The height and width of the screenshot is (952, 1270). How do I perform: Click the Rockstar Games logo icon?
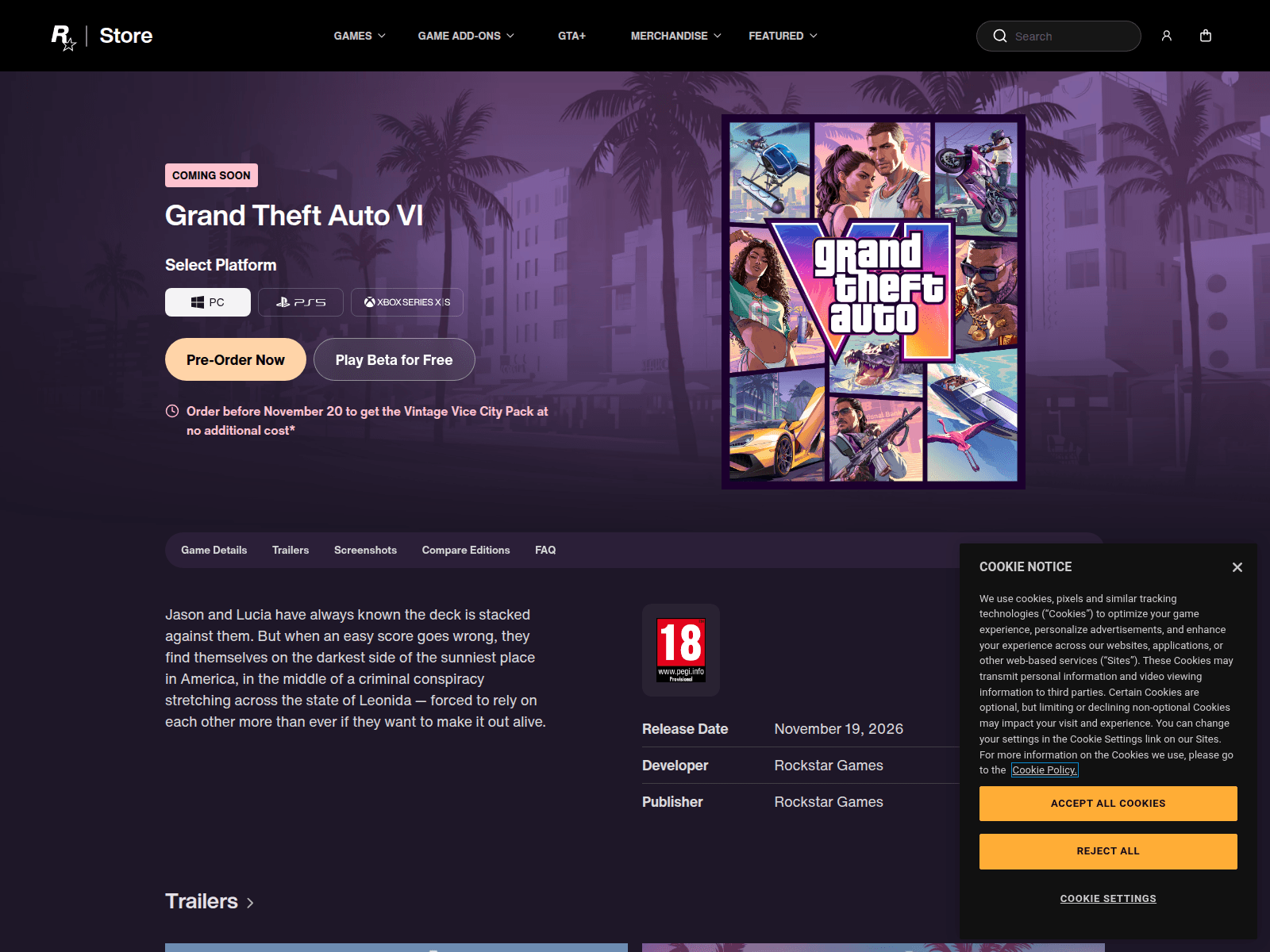click(x=63, y=36)
